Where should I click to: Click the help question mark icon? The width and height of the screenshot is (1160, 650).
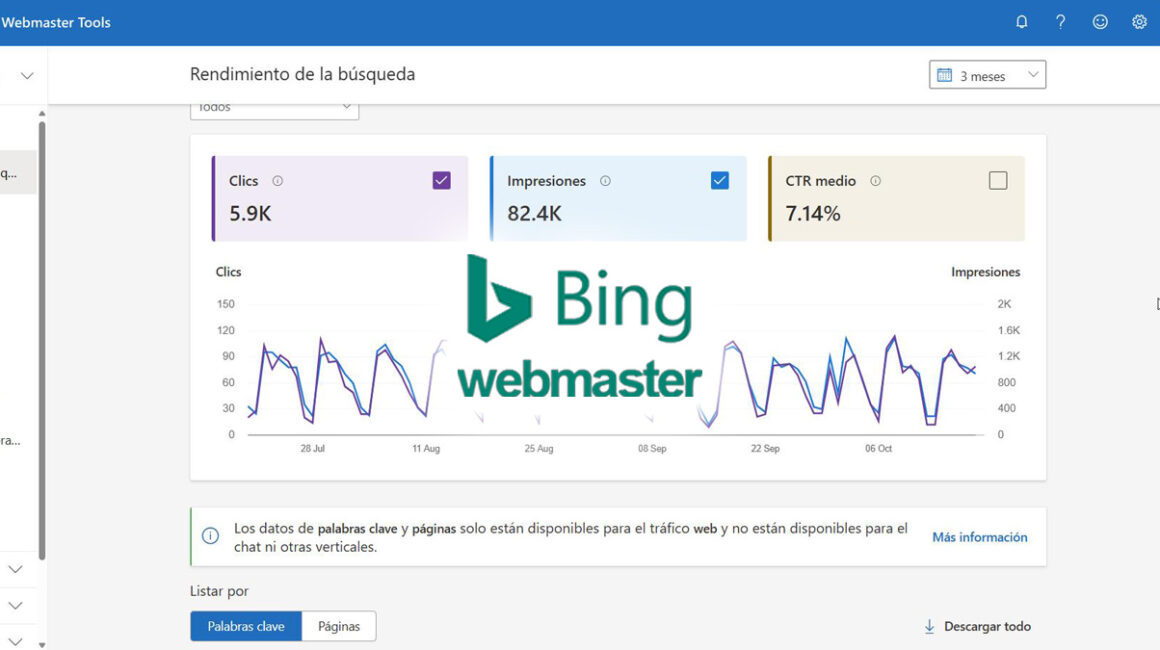(x=1060, y=22)
